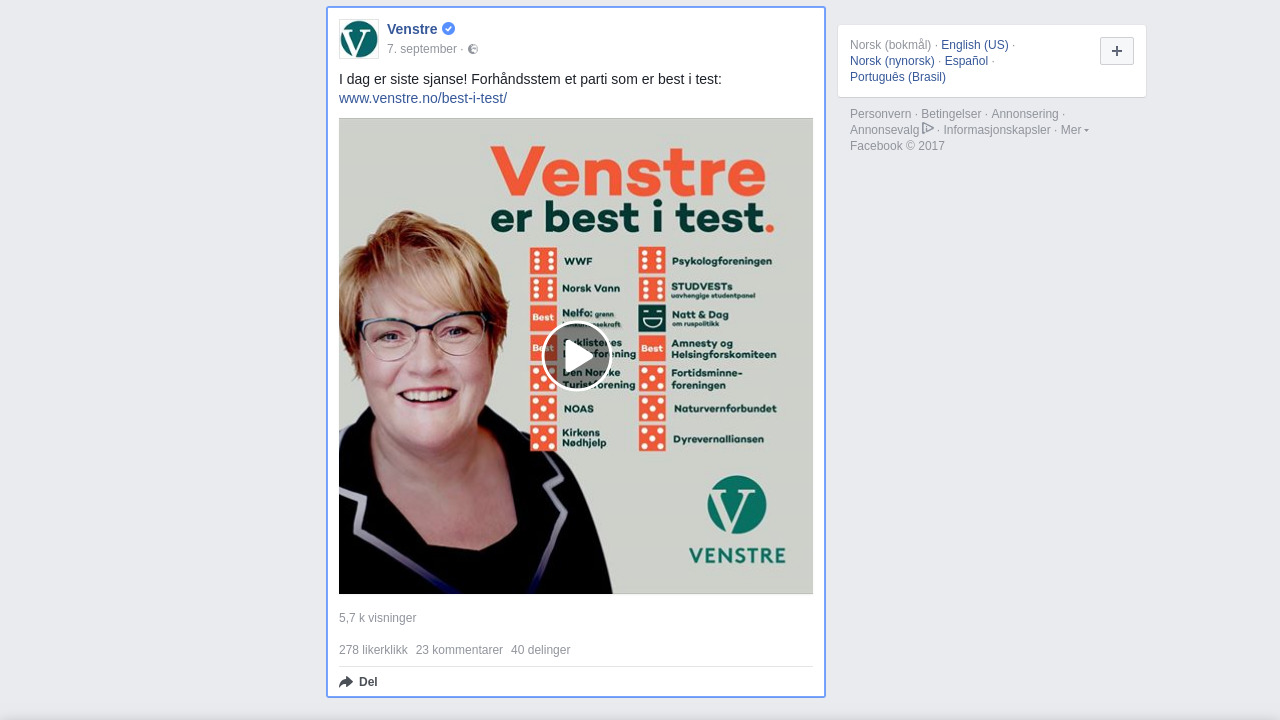View the 40 delinger
This screenshot has height=720, width=1280.
coord(540,650)
